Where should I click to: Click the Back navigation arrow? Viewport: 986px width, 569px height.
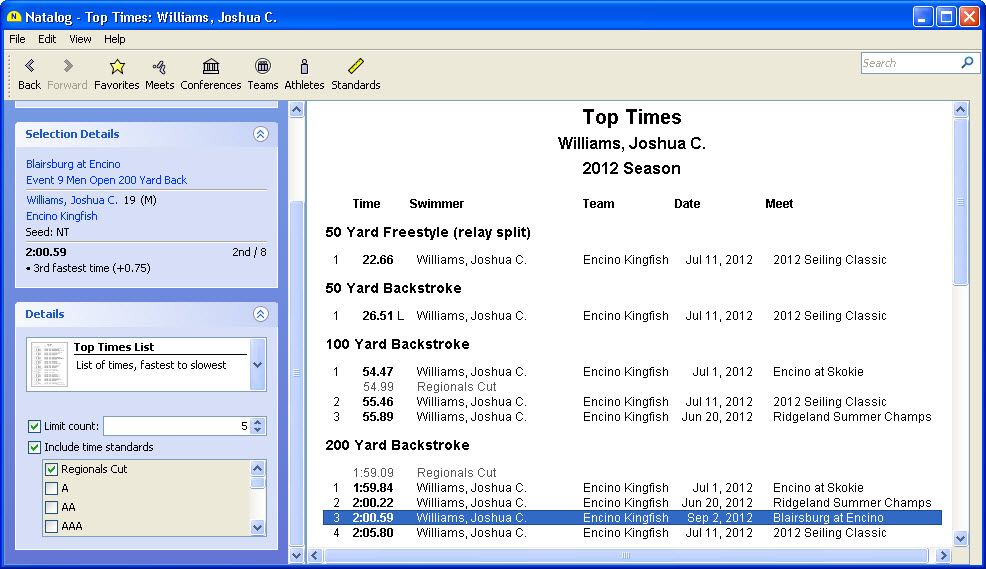[29, 67]
